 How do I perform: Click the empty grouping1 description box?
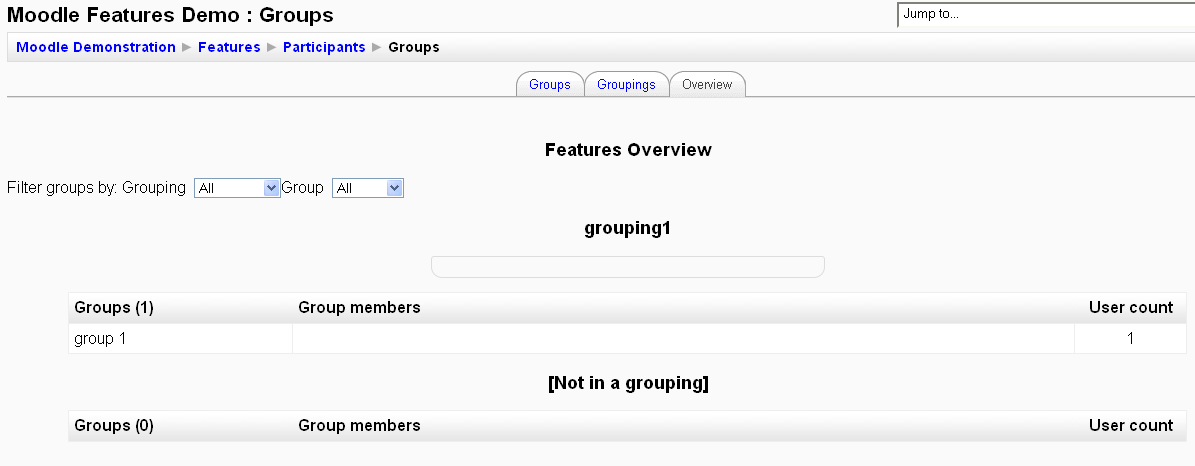click(x=627, y=267)
